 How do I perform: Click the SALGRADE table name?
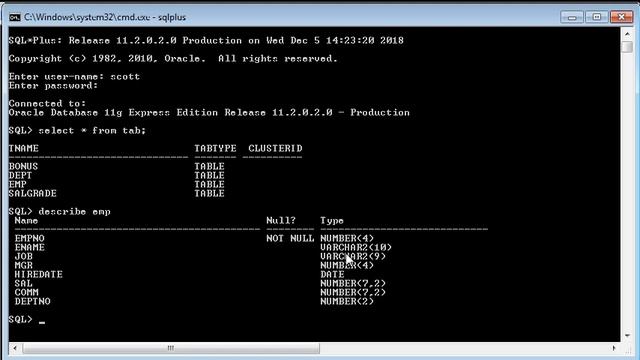pyautogui.click(x=33, y=193)
